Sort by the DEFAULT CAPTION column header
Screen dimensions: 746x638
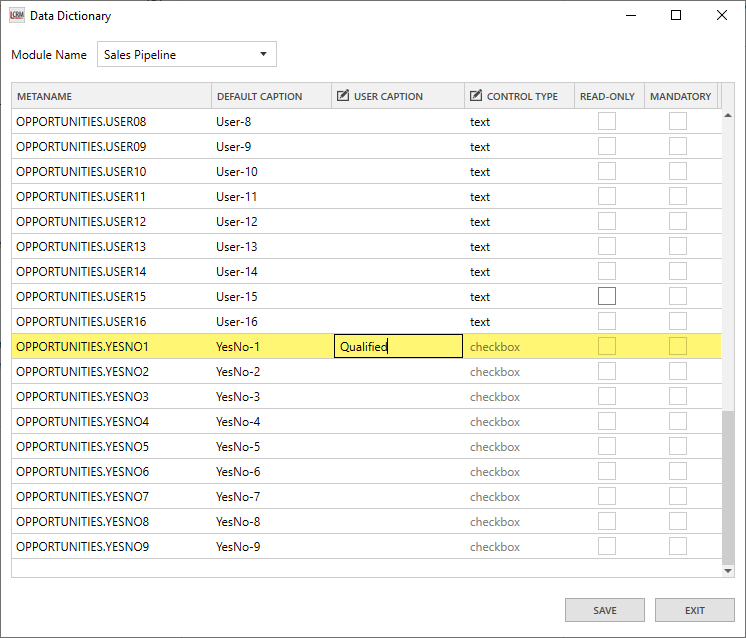[270, 96]
